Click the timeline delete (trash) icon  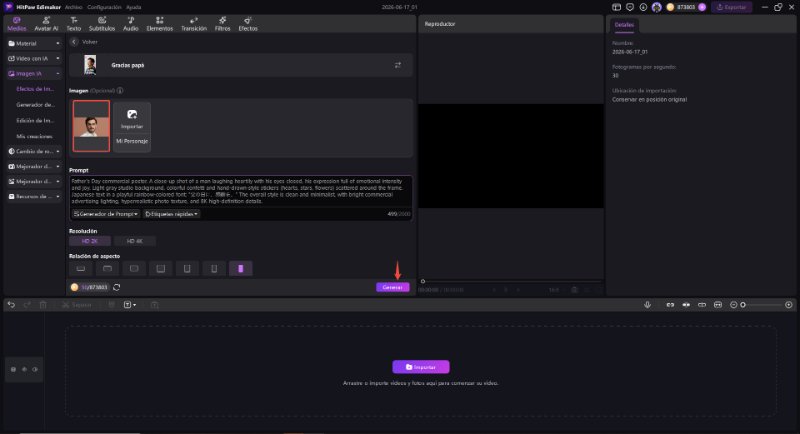click(43, 304)
